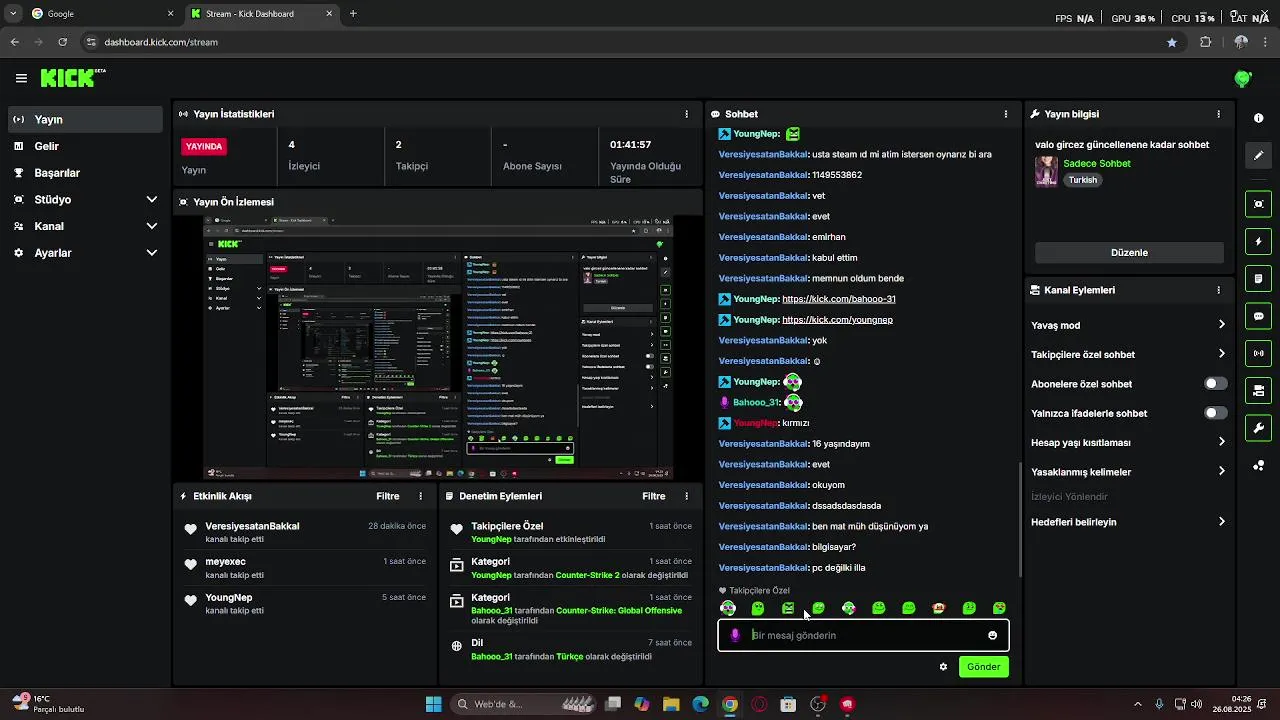Click VeresiyesatanBakkal in Etkinlik Akışı
1280x720 pixels.
click(252, 526)
